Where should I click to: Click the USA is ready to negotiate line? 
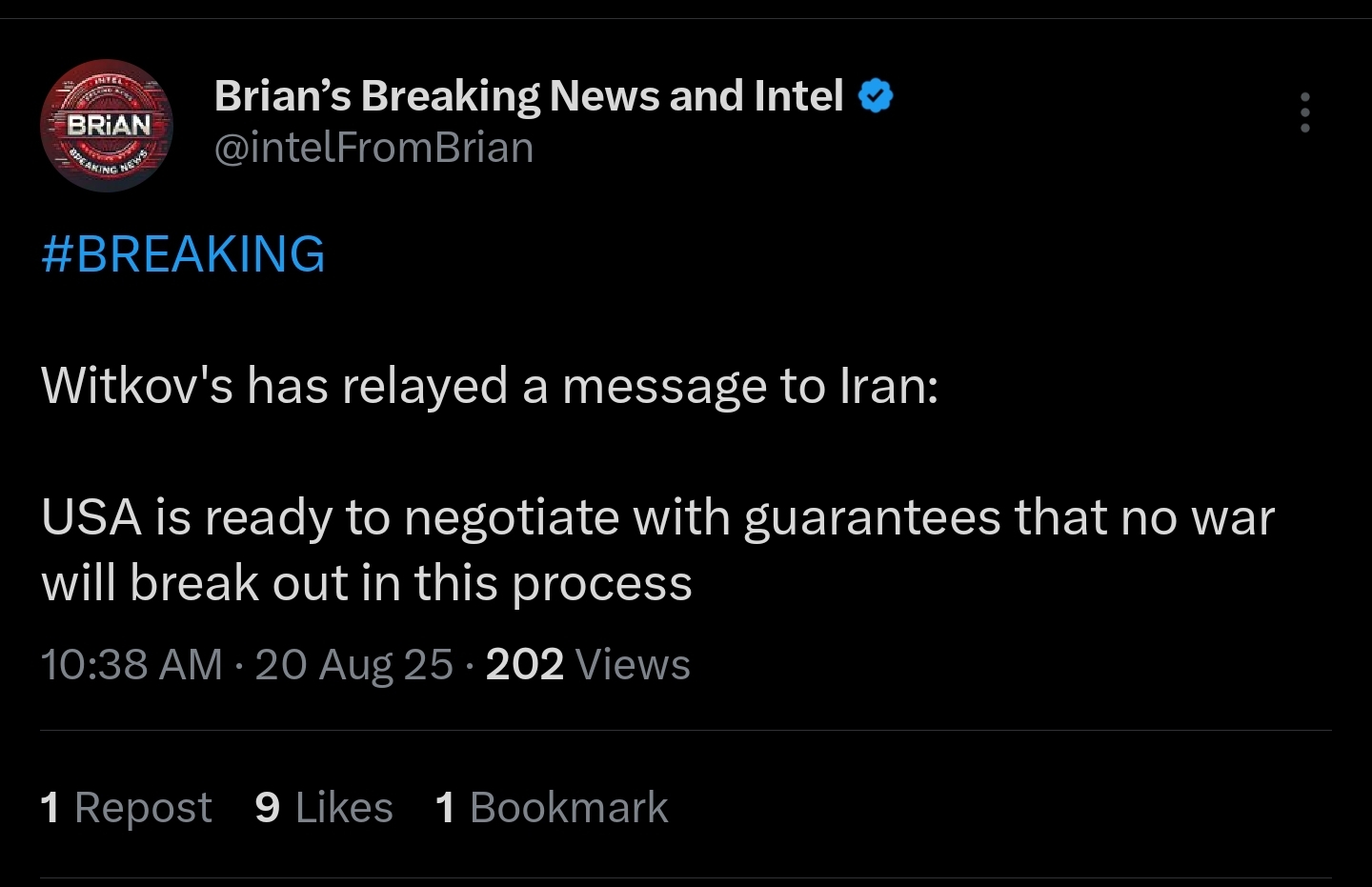click(657, 518)
